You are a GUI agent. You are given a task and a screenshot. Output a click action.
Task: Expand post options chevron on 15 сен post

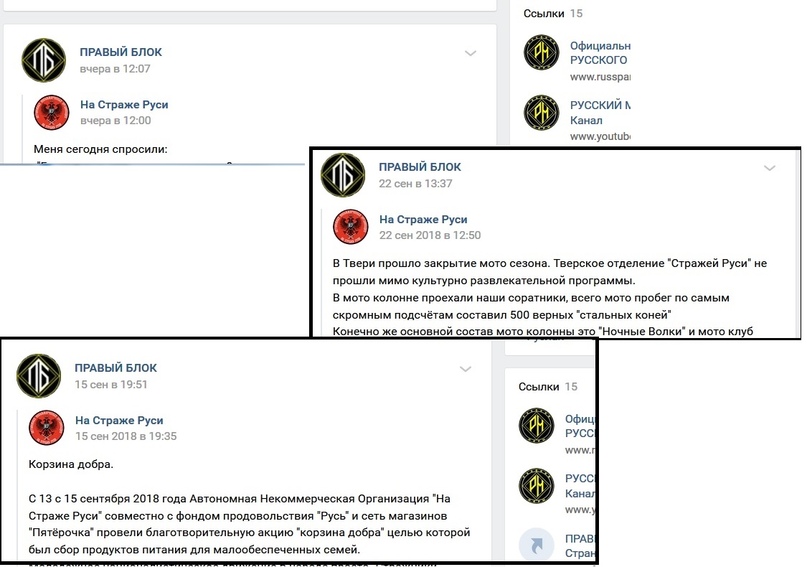coord(465,369)
